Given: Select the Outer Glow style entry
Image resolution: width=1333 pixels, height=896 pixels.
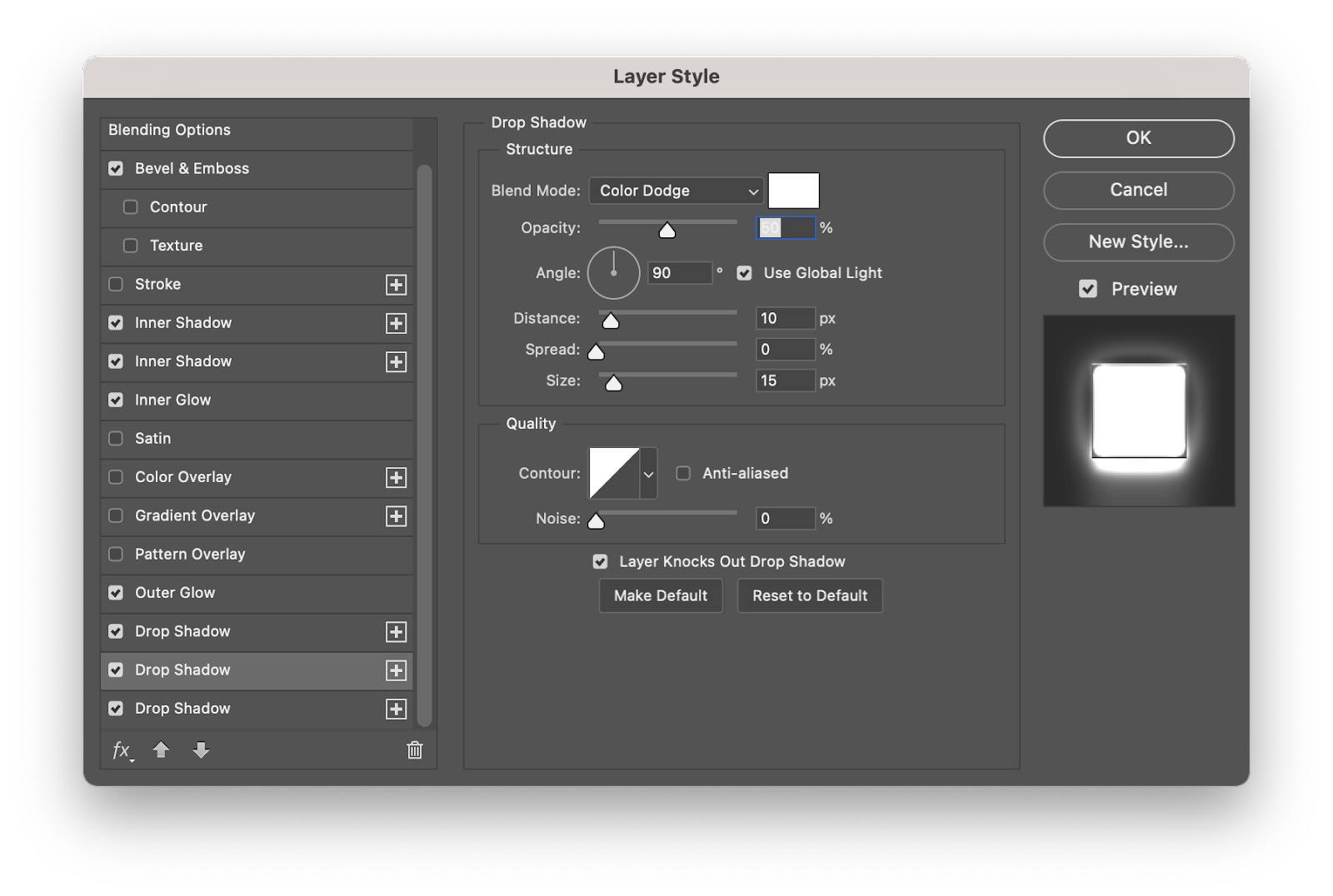Looking at the screenshot, I should (175, 593).
